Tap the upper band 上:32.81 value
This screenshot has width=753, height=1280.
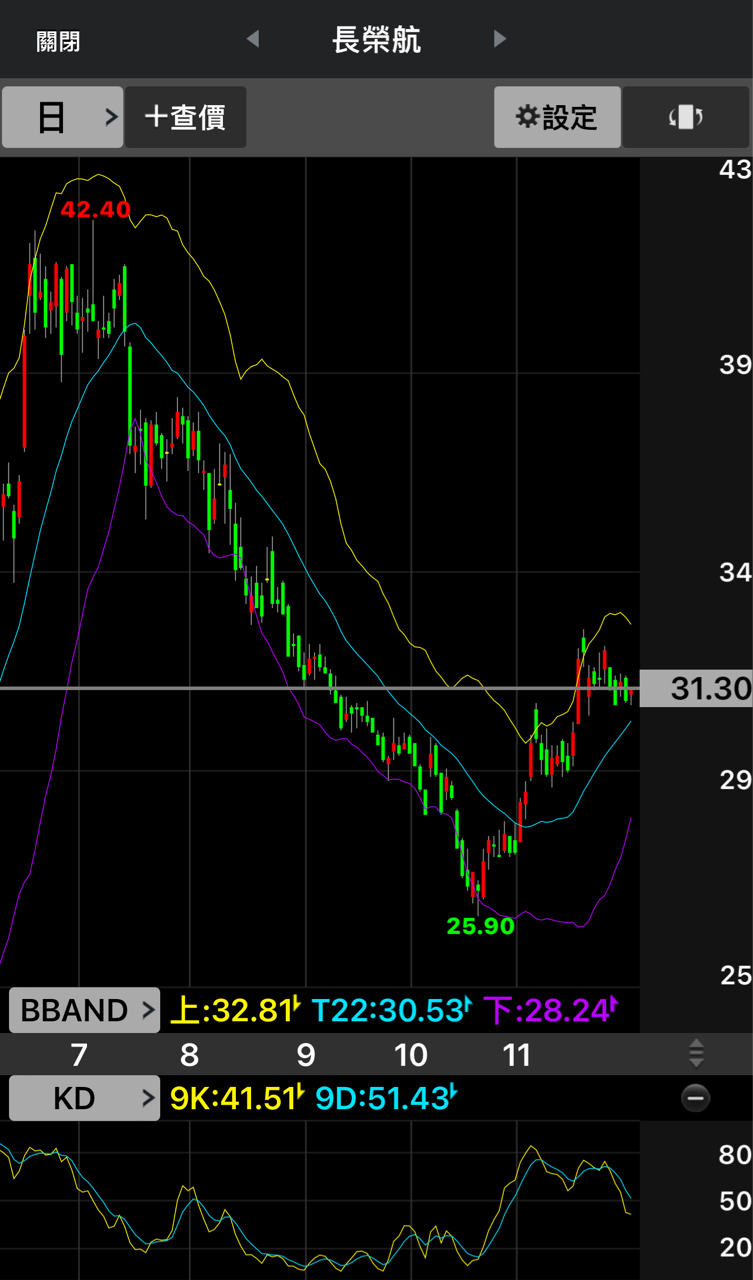(x=235, y=1010)
